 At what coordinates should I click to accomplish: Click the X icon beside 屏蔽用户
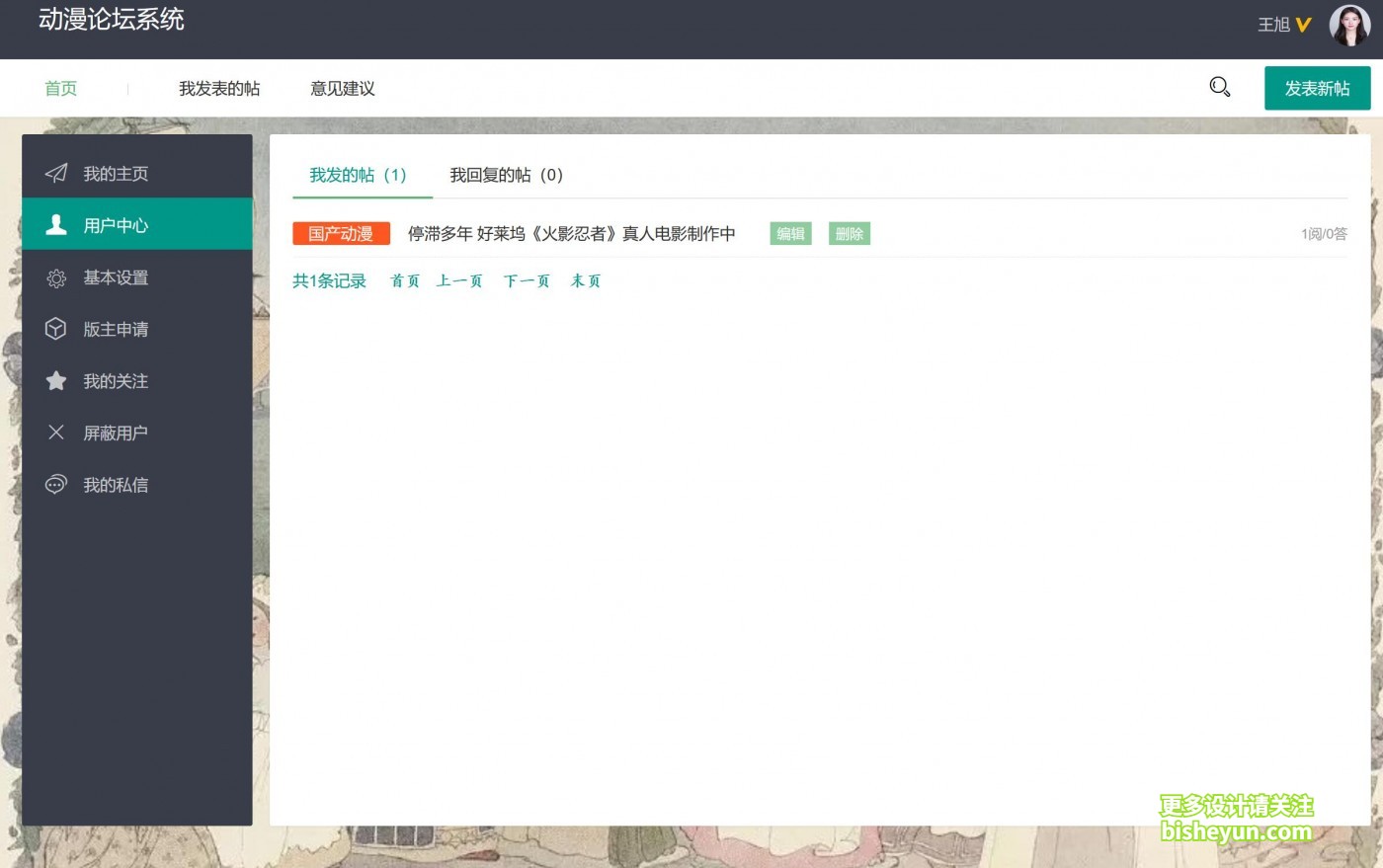56,433
